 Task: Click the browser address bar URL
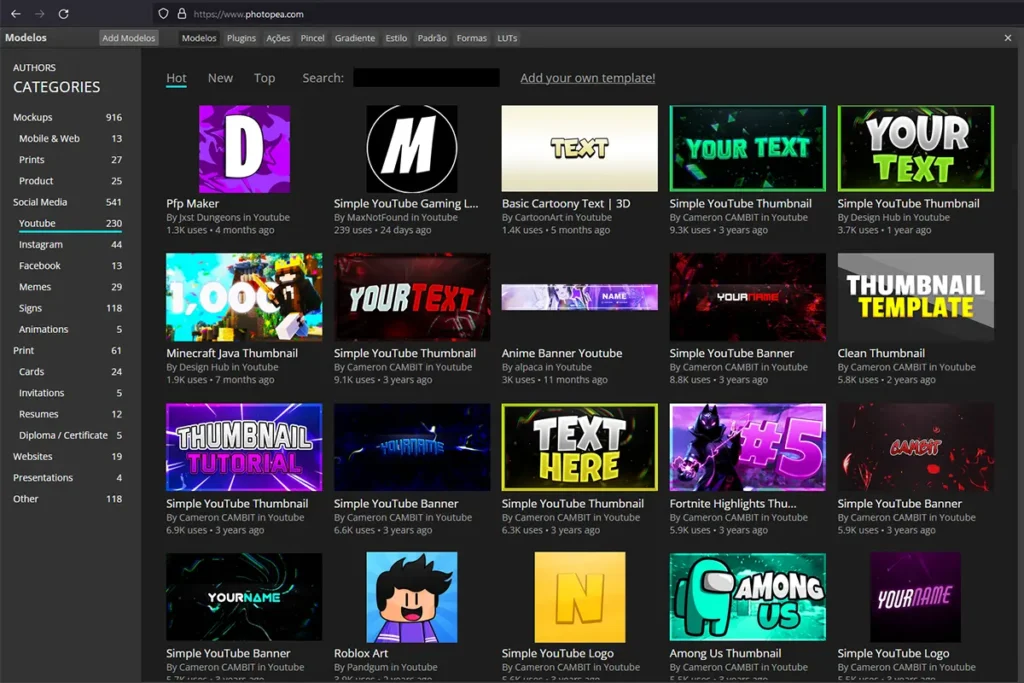click(249, 14)
